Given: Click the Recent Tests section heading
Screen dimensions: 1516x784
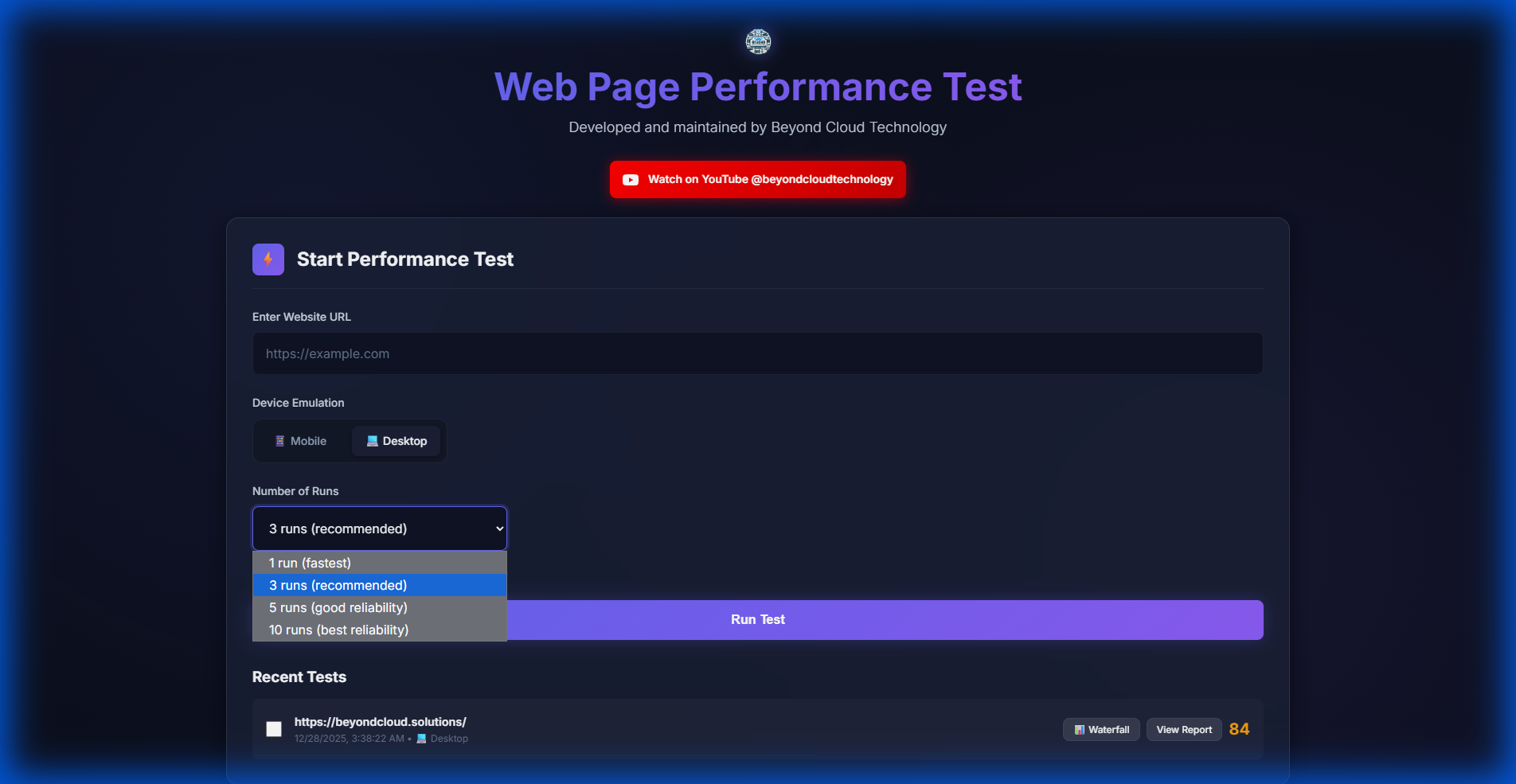Looking at the screenshot, I should 299,677.
